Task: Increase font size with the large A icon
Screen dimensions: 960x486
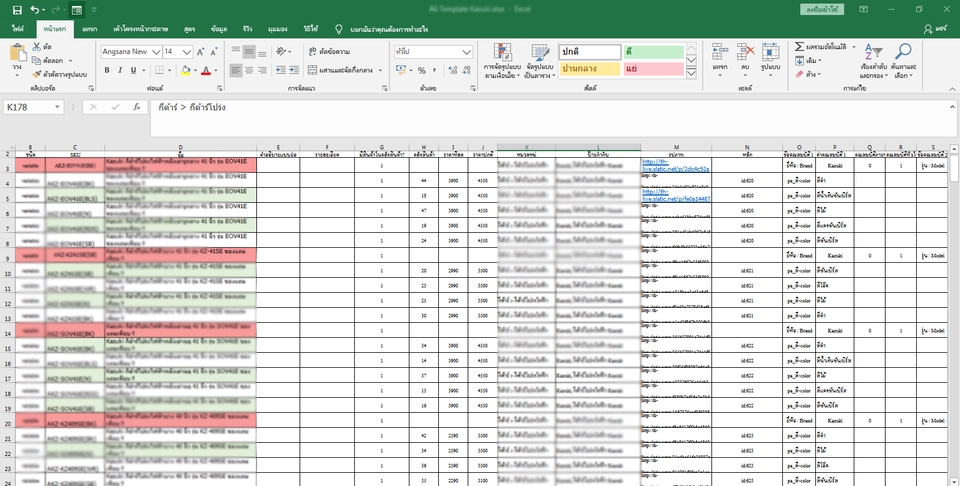Action: point(201,52)
